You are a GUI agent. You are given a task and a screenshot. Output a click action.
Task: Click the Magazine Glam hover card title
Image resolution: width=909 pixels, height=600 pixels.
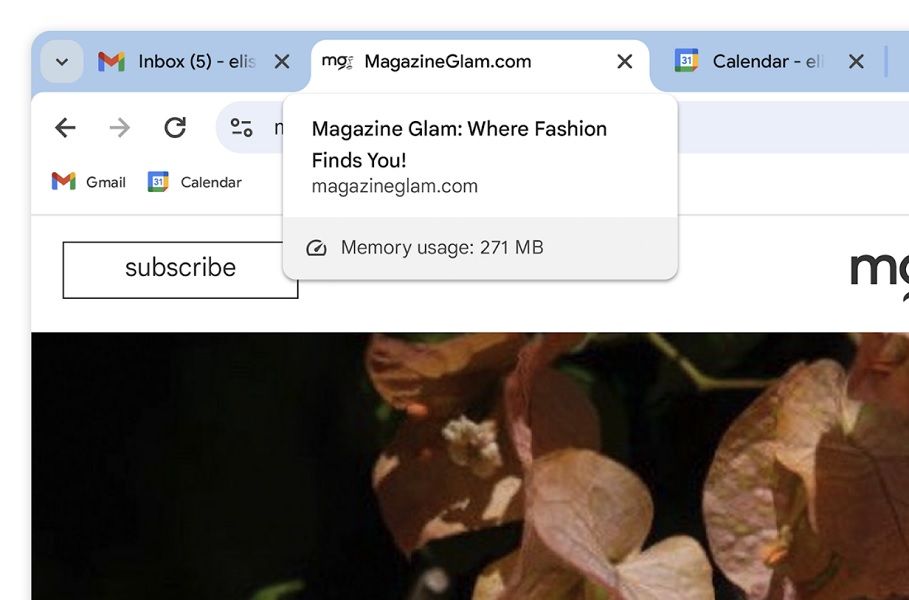[x=459, y=144]
